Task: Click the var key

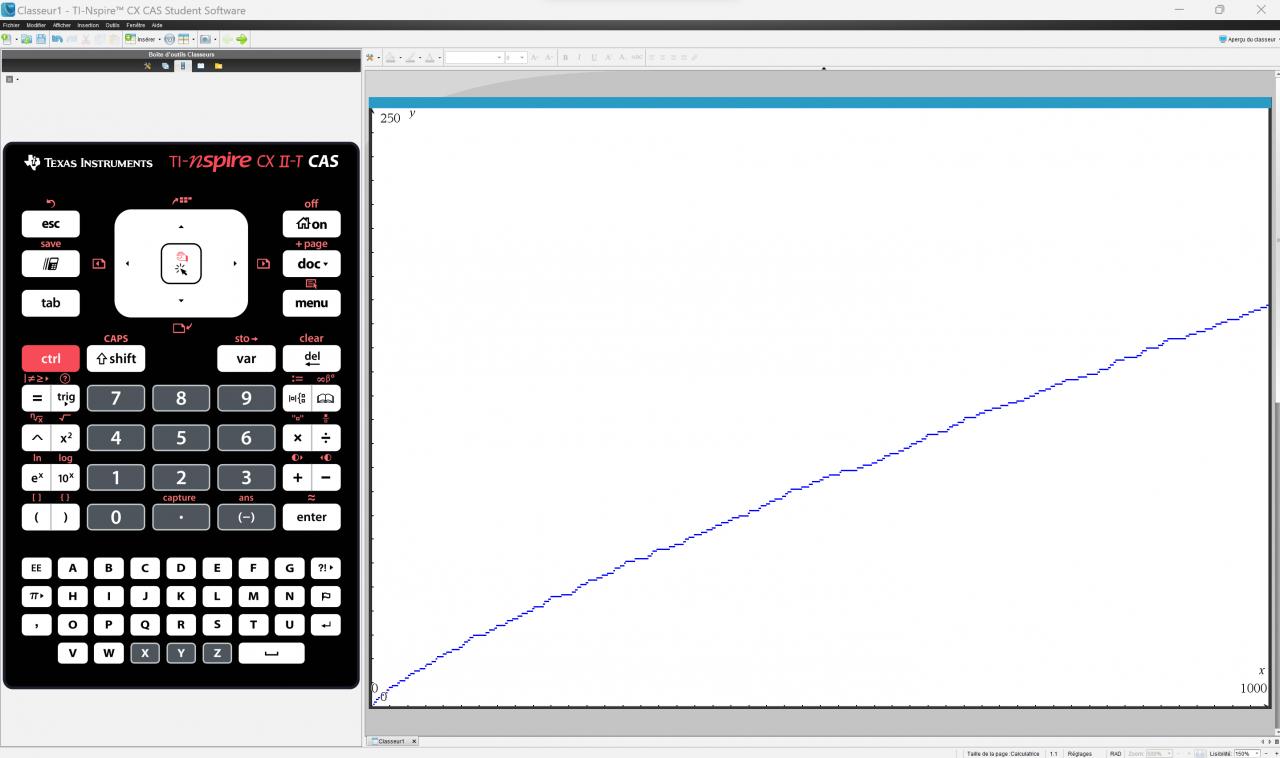Action: point(246,358)
